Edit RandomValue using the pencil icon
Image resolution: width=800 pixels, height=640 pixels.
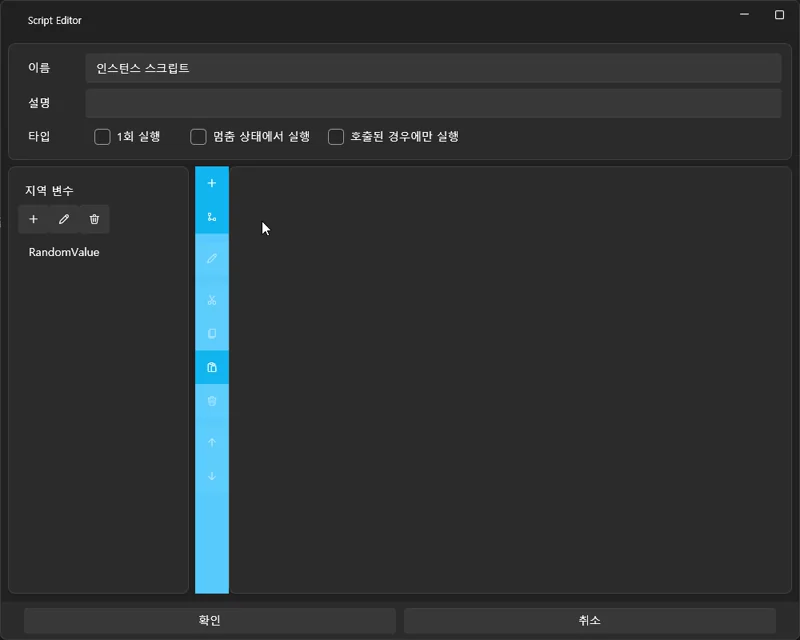click(x=63, y=219)
